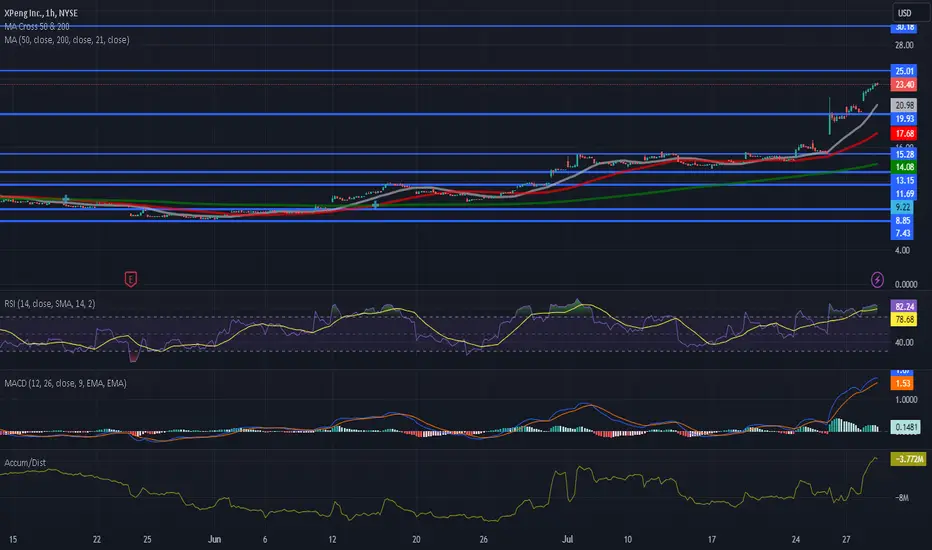Click the MA (50, close, 200, close, 21, close) legend

[x=67, y=40]
